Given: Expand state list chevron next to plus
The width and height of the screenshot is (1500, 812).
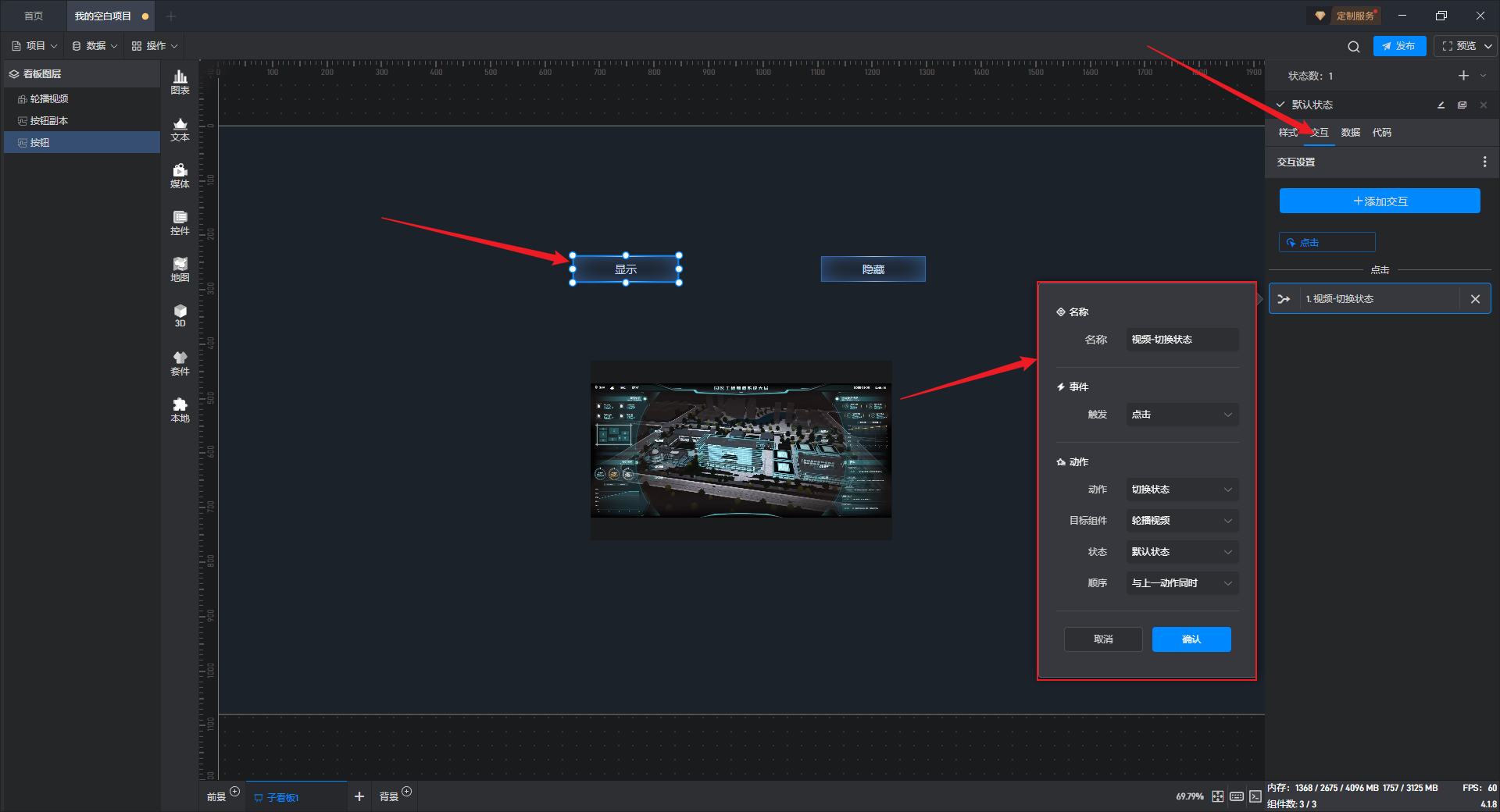Looking at the screenshot, I should pyautogui.click(x=1483, y=76).
